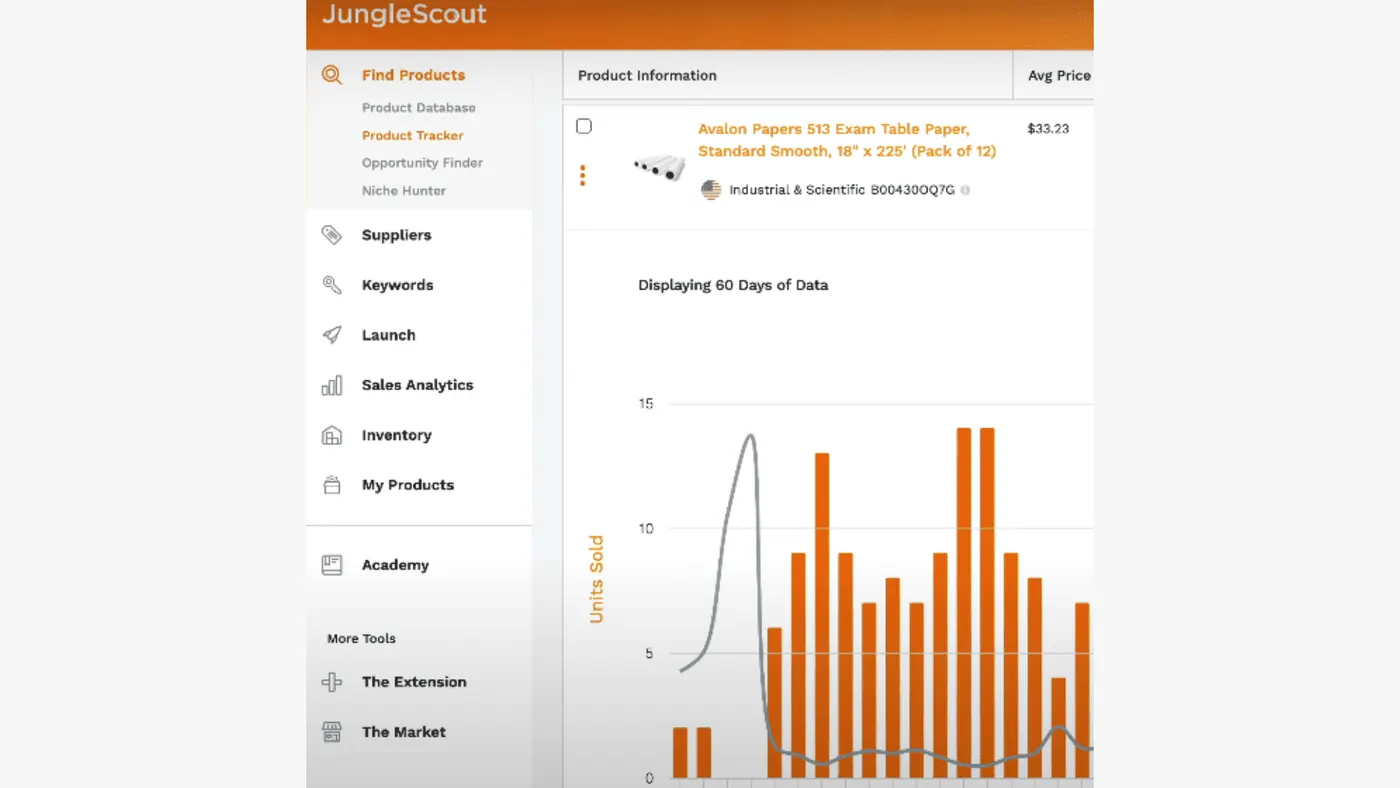Click the My Products box icon

point(332,485)
